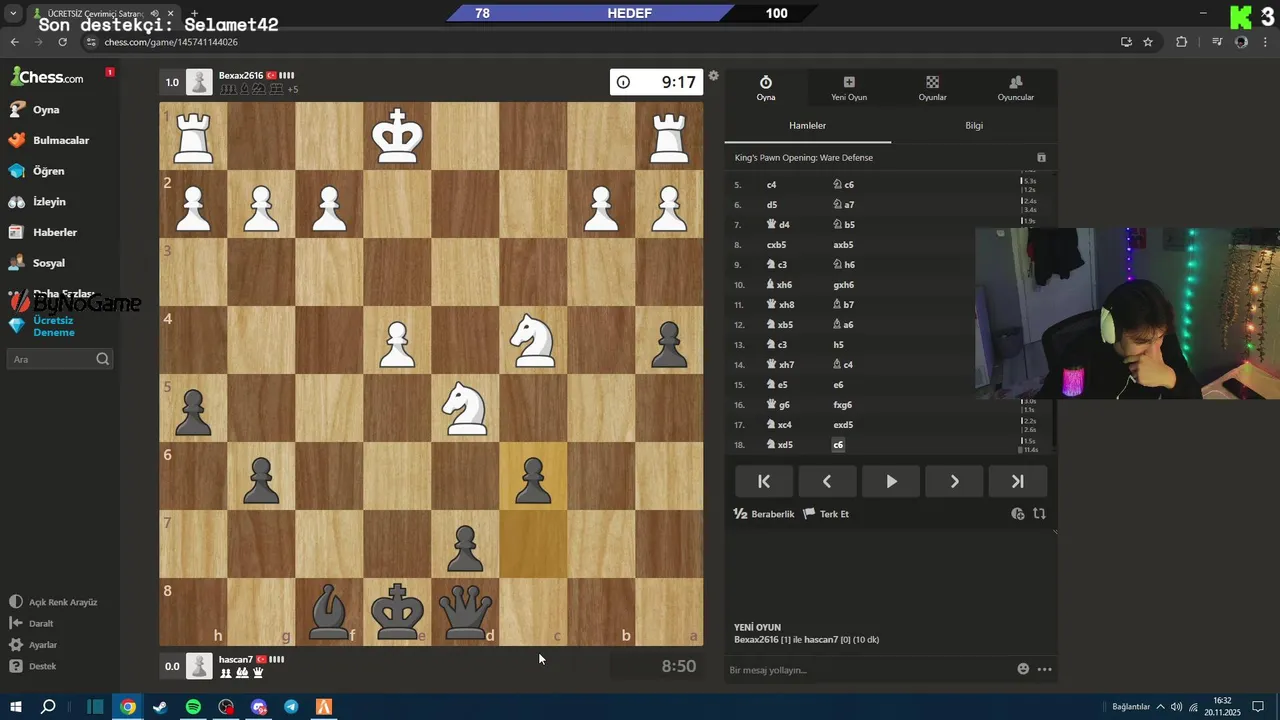This screenshot has width=1280, height=720.
Task: Click the Ücretsiz Deneme free trial link
Action: (43, 326)
